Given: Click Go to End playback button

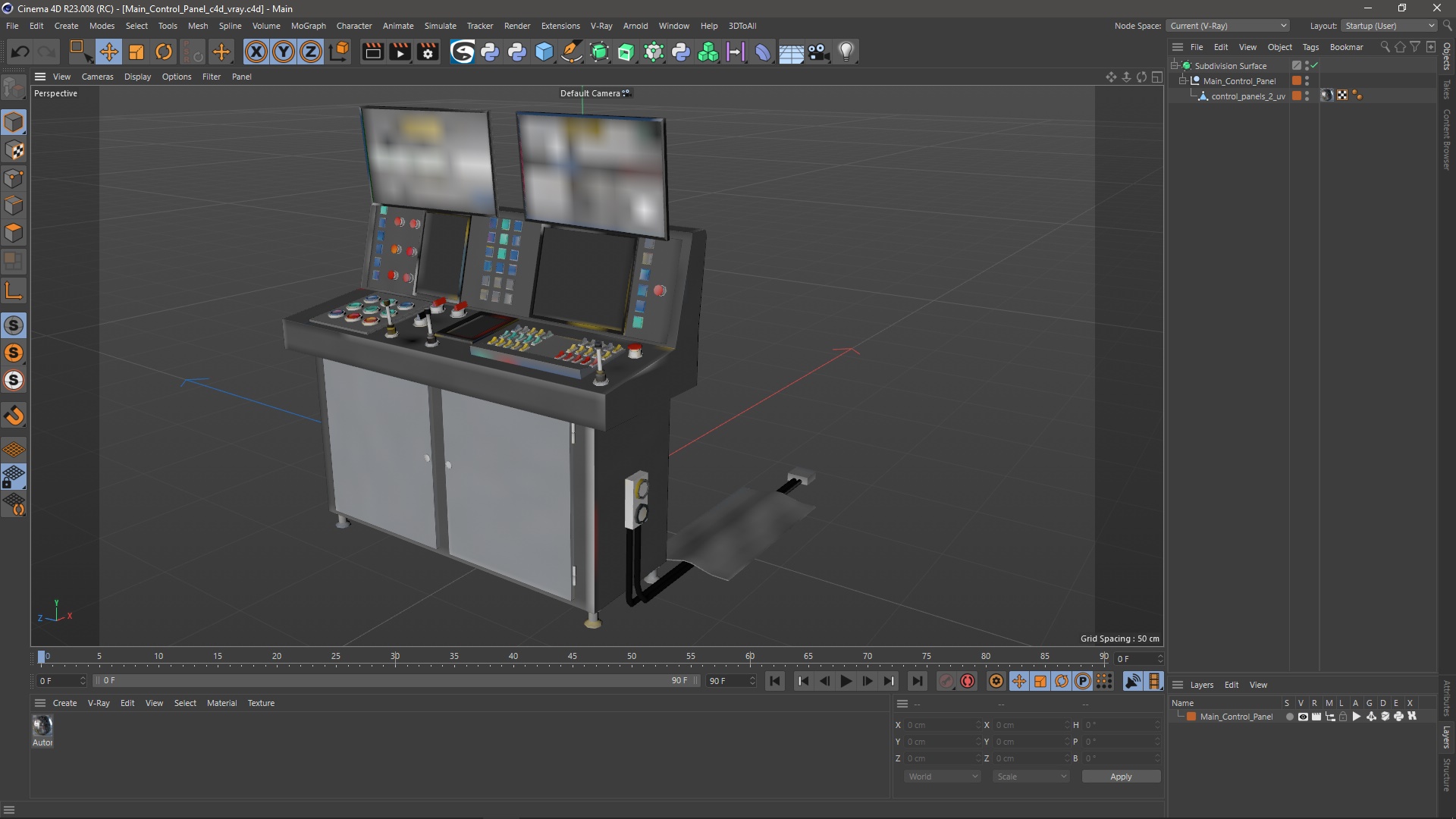Looking at the screenshot, I should [x=917, y=681].
